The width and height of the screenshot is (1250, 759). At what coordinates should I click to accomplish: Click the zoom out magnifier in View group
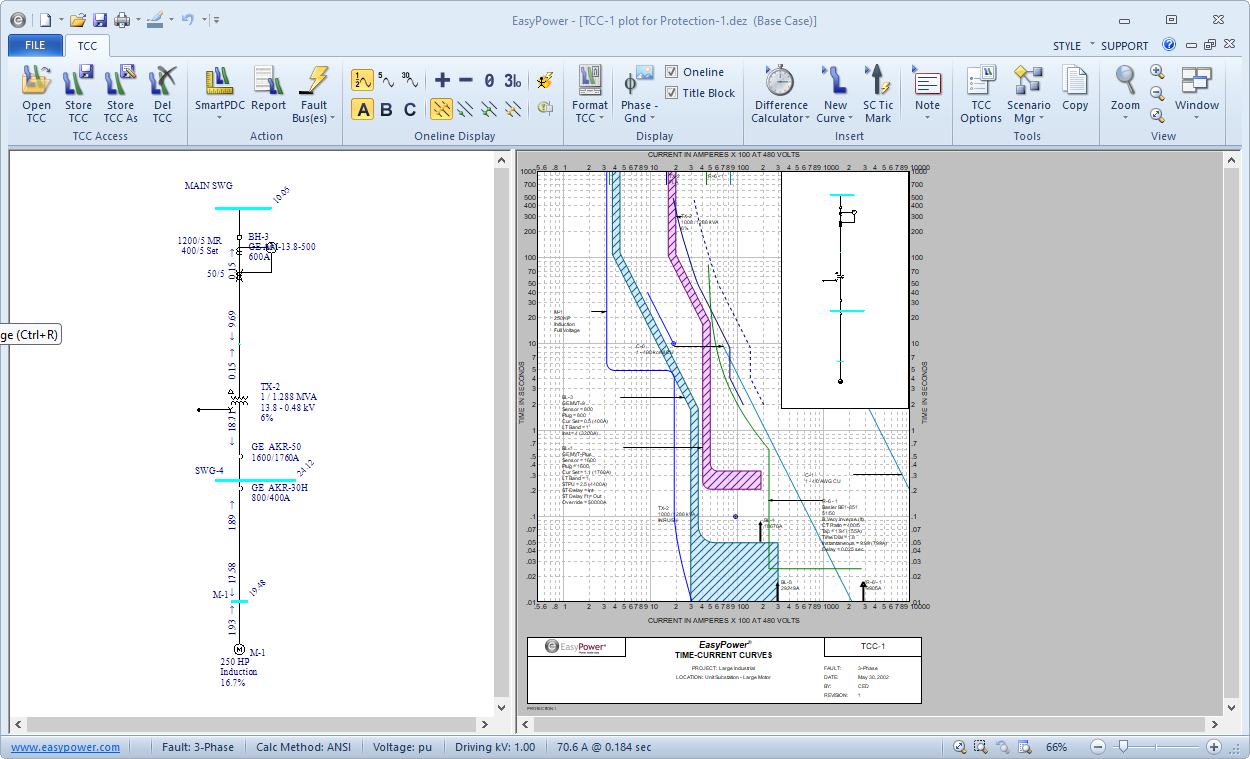tap(1157, 93)
